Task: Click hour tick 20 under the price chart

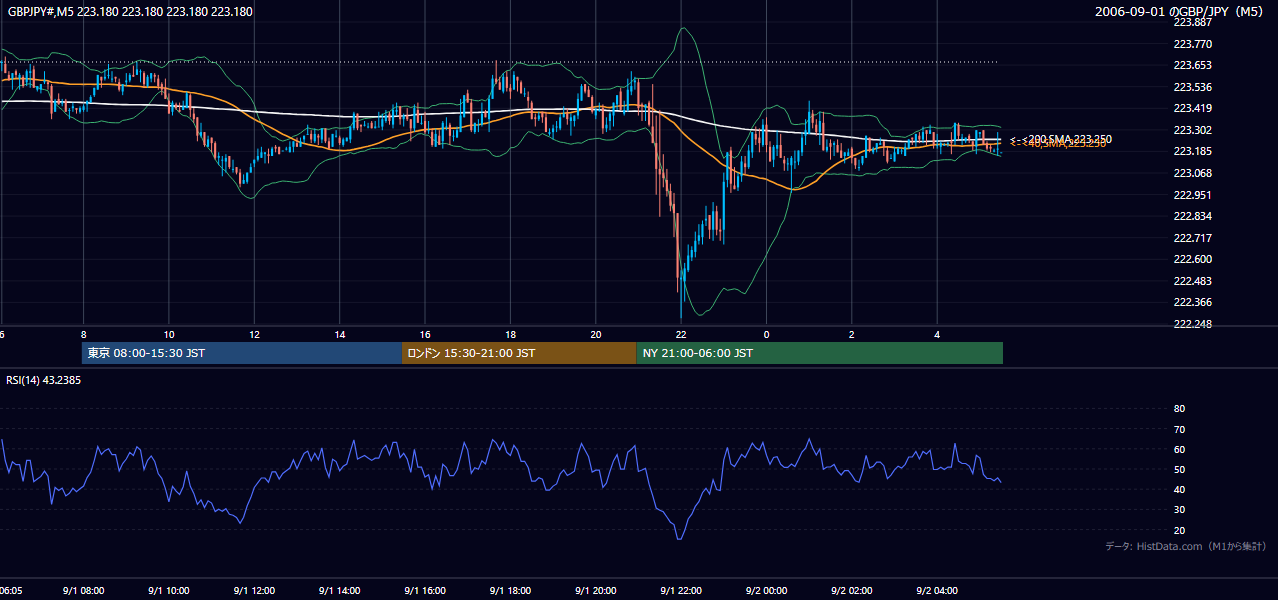Action: click(x=596, y=334)
